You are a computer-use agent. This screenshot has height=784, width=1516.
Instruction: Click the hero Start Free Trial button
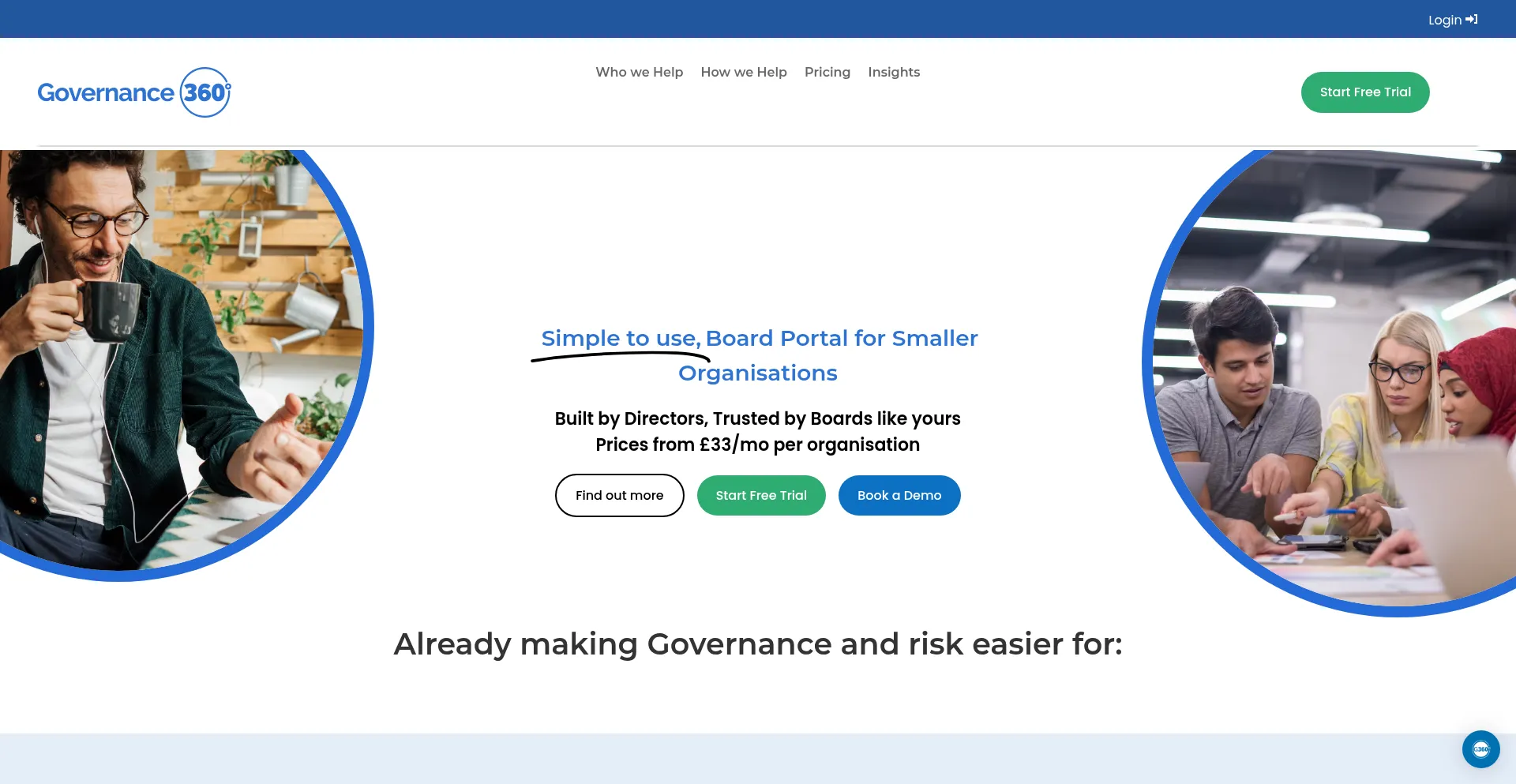tap(761, 495)
